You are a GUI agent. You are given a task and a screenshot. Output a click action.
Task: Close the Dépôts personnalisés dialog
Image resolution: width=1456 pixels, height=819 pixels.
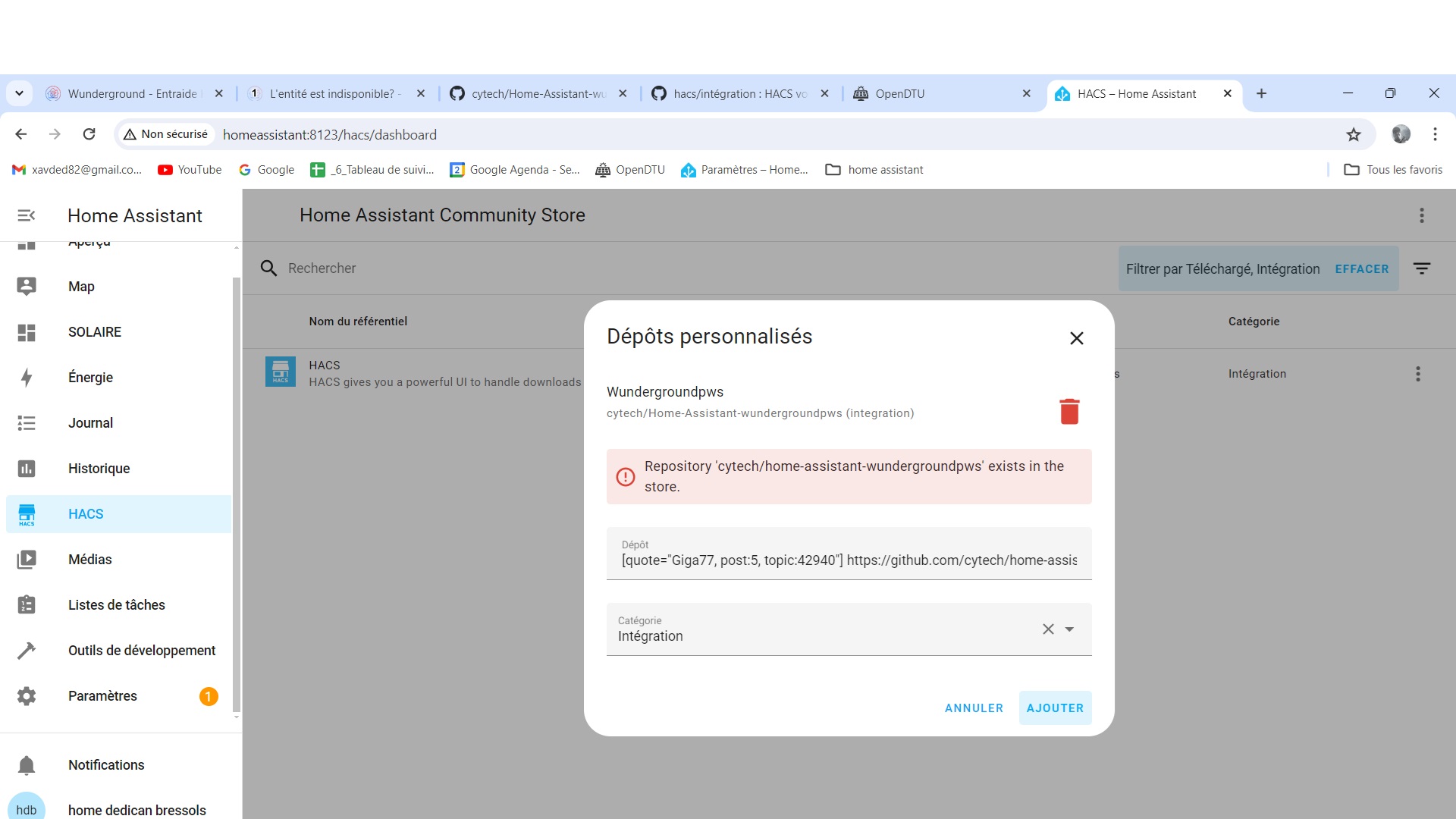pyautogui.click(x=1076, y=338)
